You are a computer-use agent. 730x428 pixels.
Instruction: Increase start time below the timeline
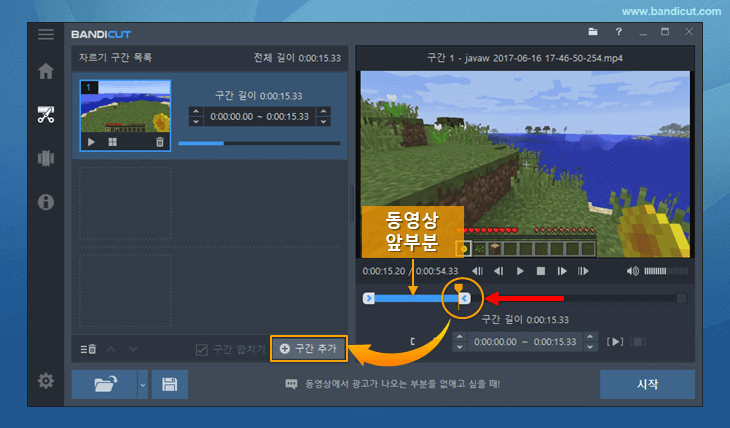pos(460,336)
